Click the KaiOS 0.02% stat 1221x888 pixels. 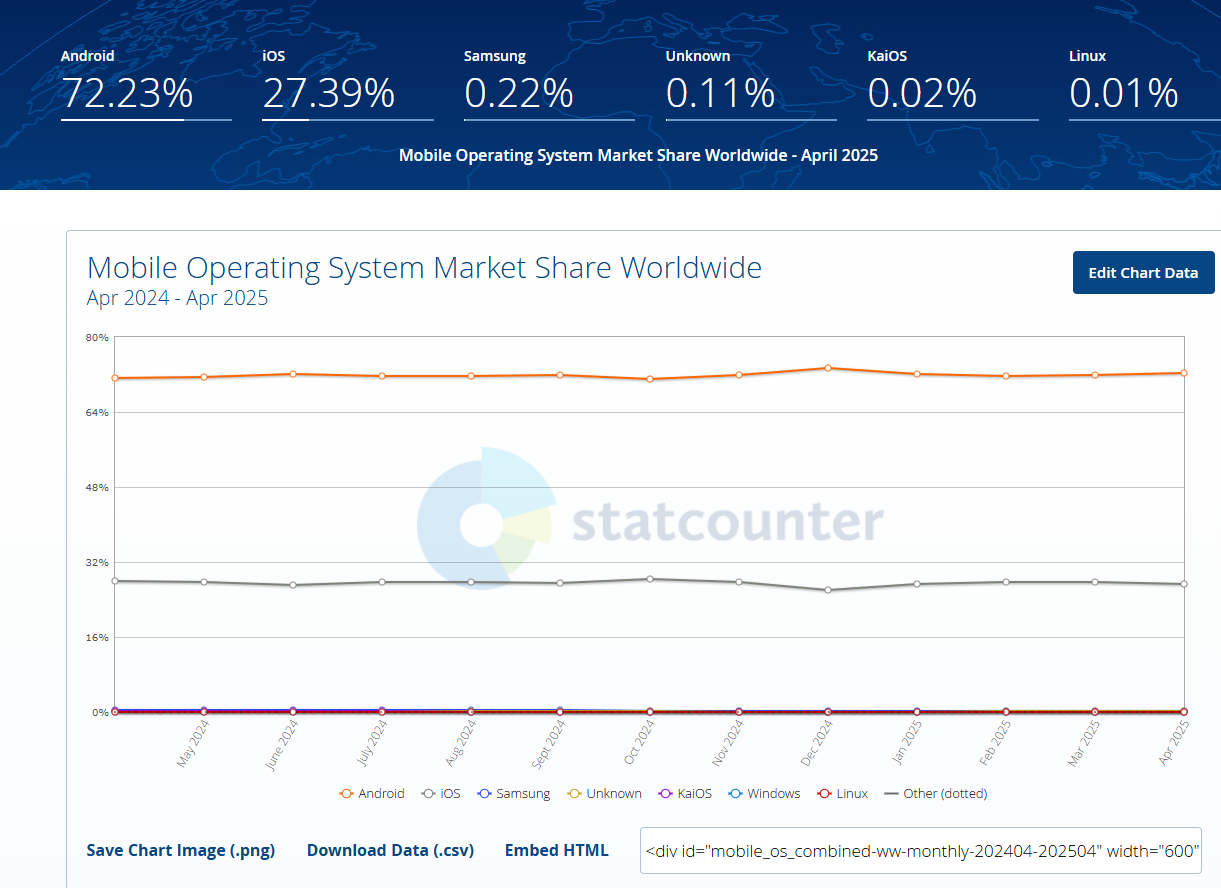coord(953,84)
